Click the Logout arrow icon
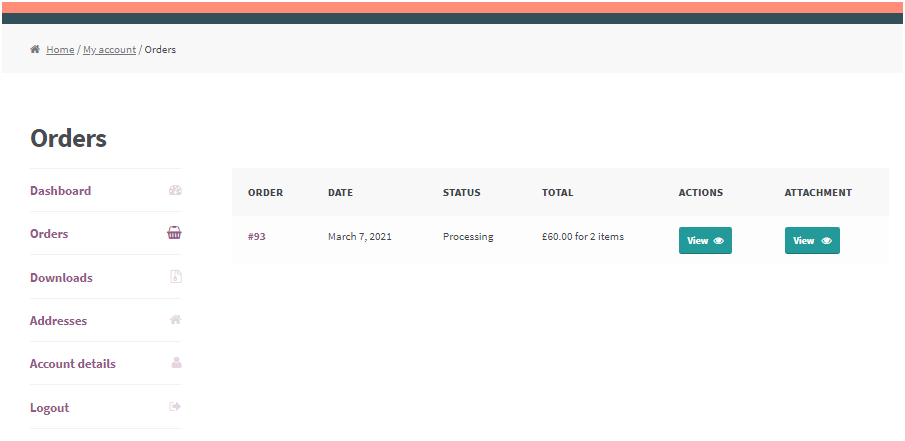 coord(175,407)
